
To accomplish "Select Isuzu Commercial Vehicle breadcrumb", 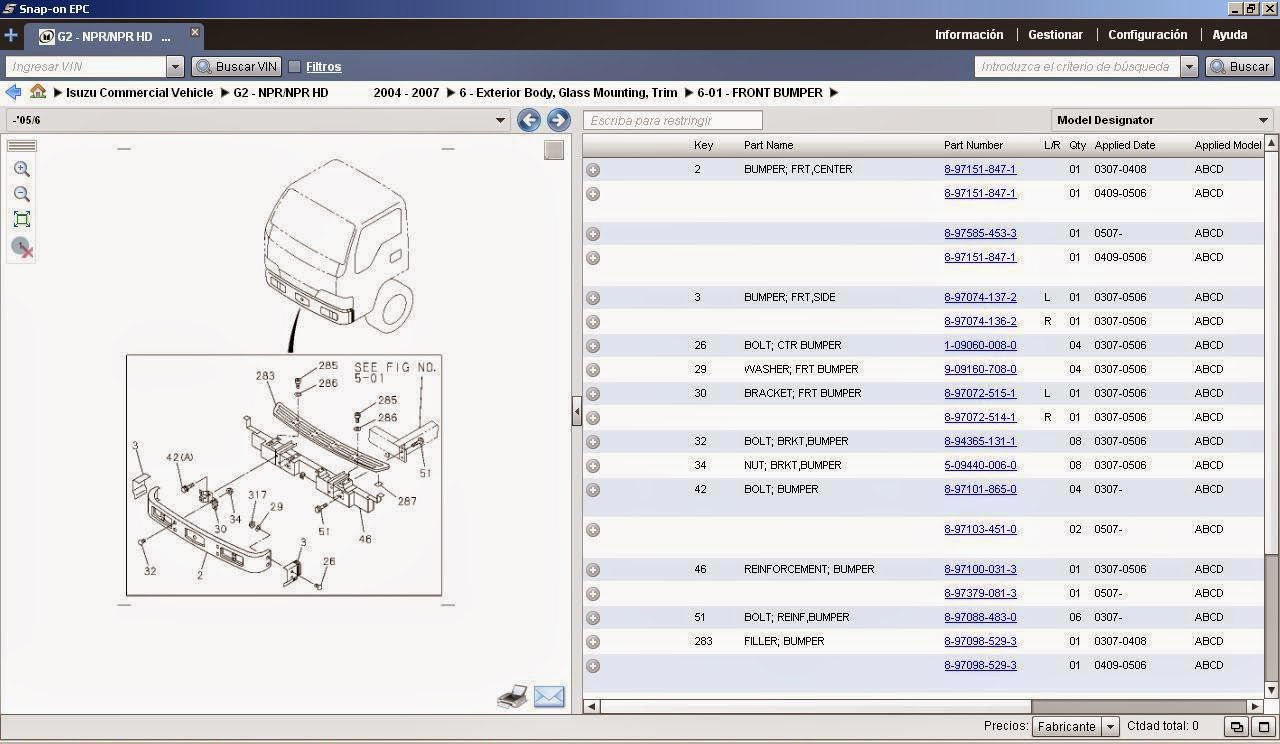I will 140,93.
